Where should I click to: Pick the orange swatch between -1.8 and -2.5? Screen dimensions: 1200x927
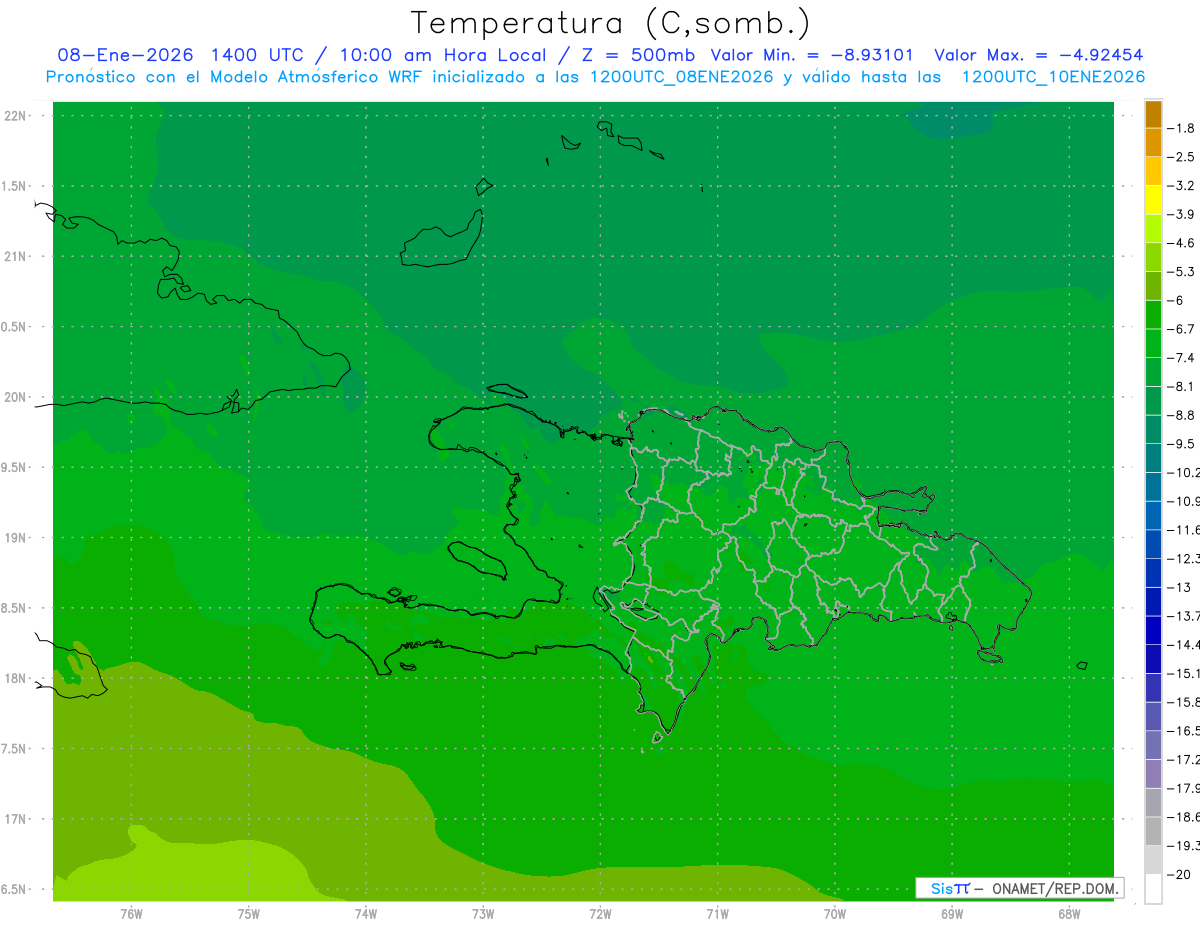1153,143
